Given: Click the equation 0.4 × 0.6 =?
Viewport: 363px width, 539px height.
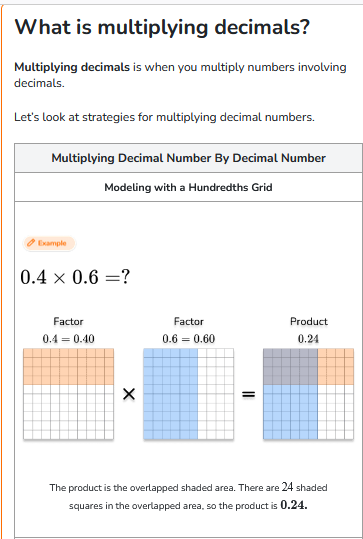Looking at the screenshot, I should tap(75, 277).
